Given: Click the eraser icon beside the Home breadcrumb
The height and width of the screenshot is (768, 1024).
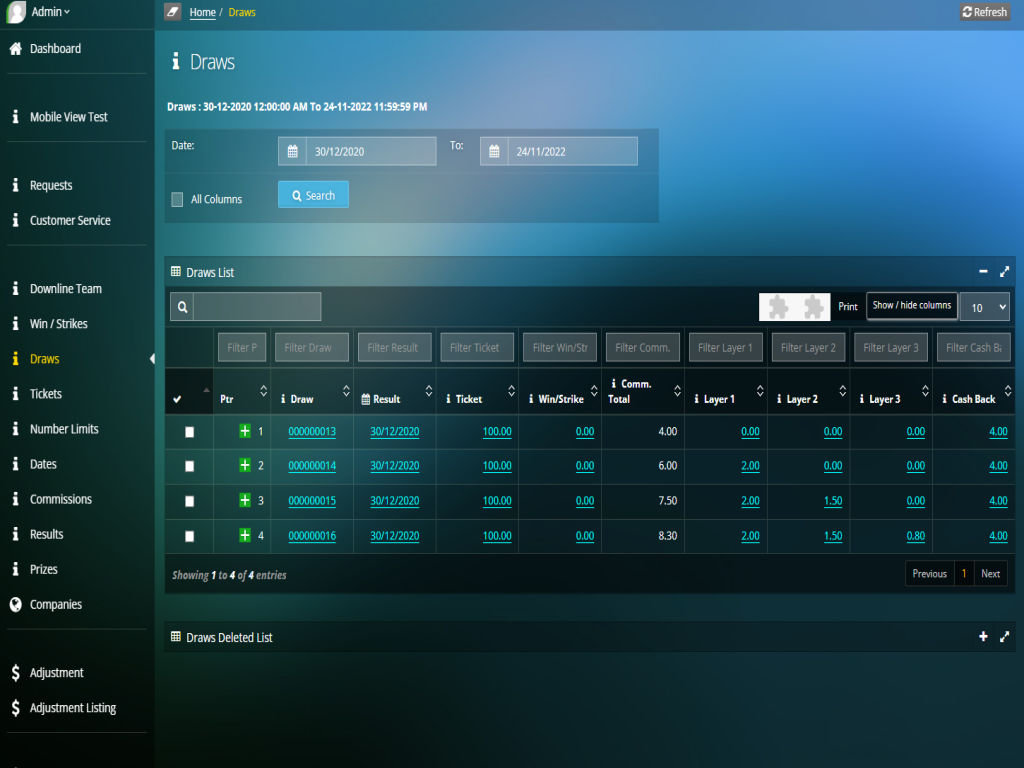Looking at the screenshot, I should (173, 12).
